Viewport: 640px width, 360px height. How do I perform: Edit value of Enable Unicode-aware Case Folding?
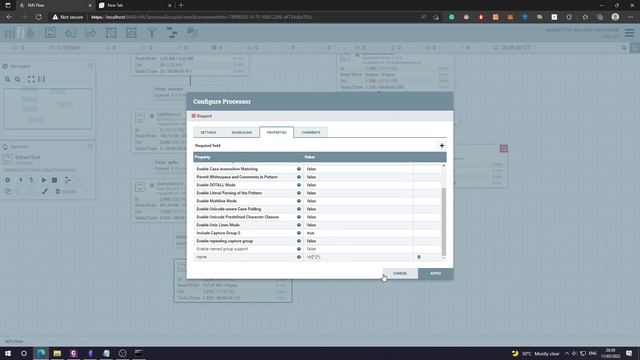[358, 209]
